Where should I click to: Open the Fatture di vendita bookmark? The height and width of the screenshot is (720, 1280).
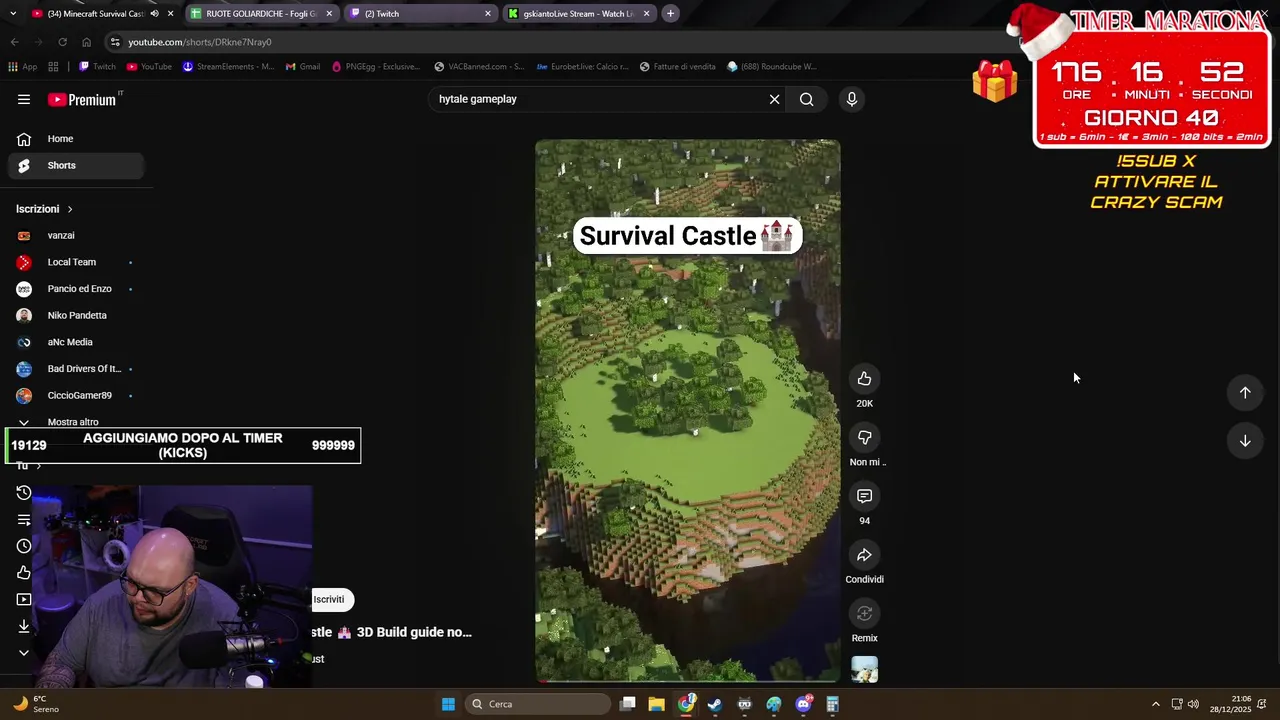[x=677, y=67]
